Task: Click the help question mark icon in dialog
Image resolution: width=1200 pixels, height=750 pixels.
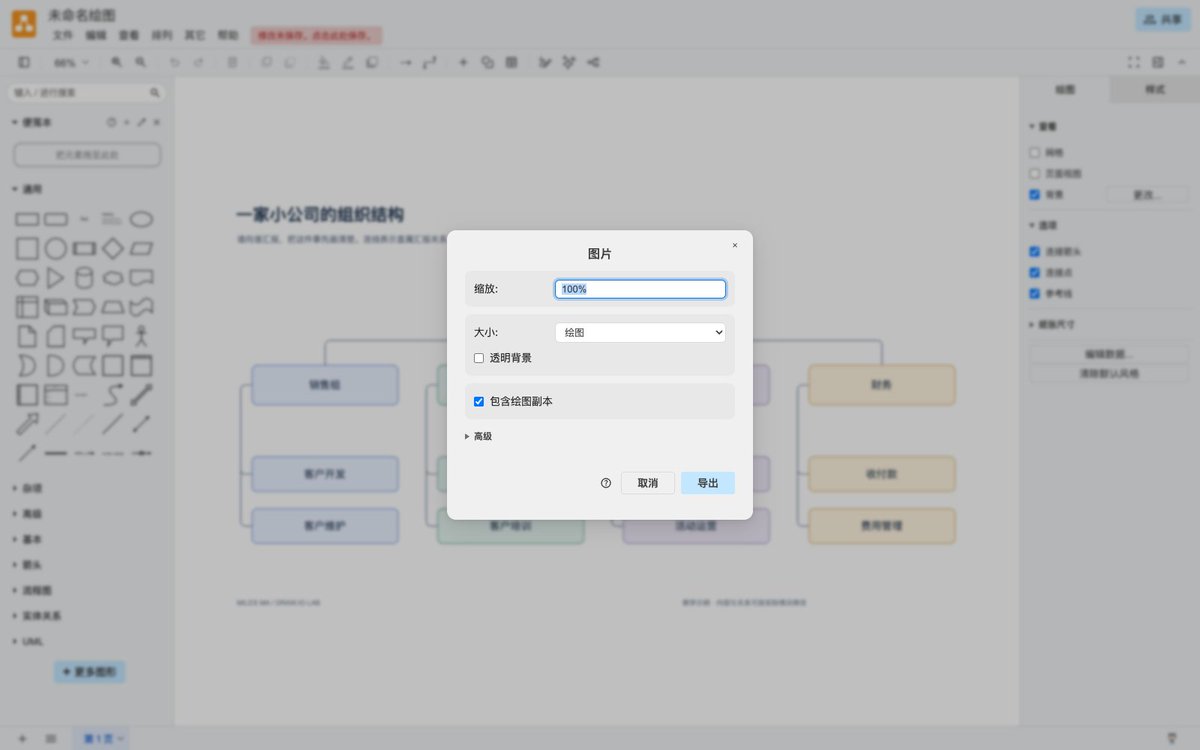Action: (x=605, y=483)
